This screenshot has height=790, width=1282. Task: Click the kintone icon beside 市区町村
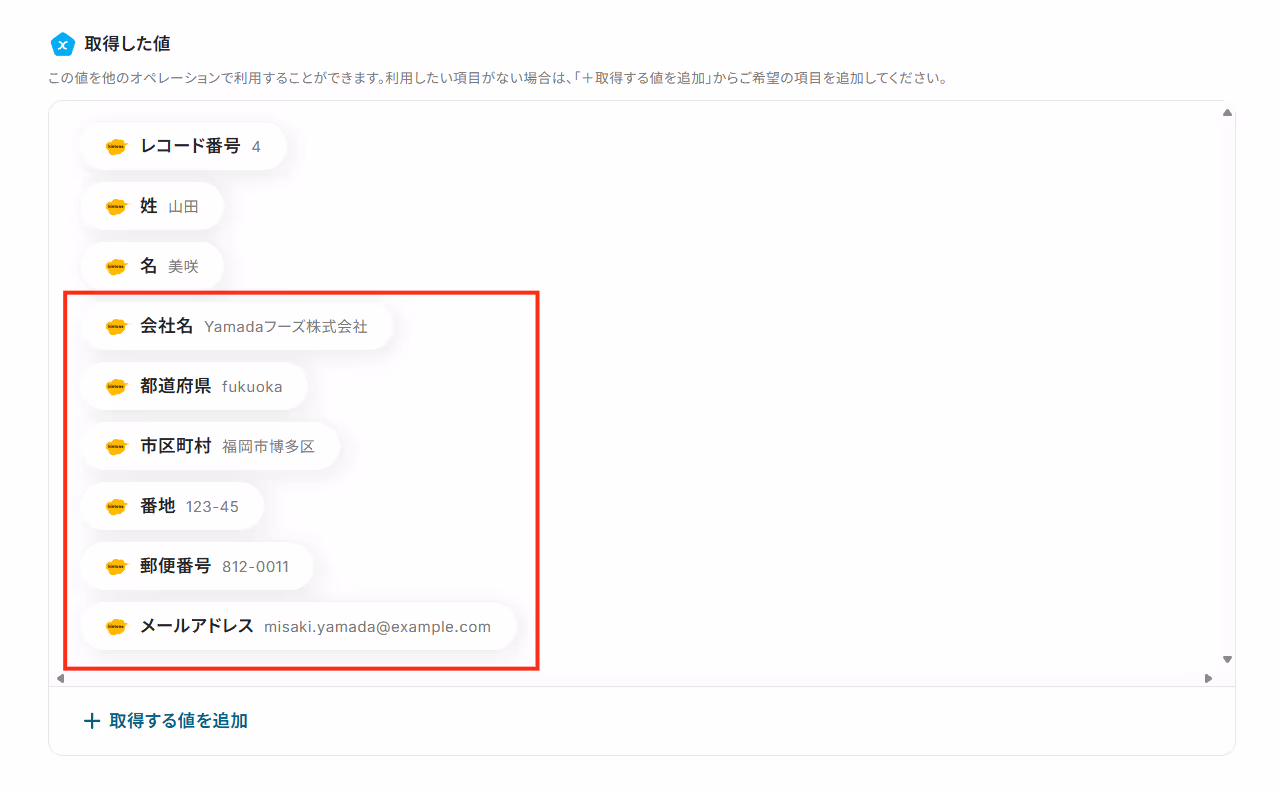tap(117, 447)
